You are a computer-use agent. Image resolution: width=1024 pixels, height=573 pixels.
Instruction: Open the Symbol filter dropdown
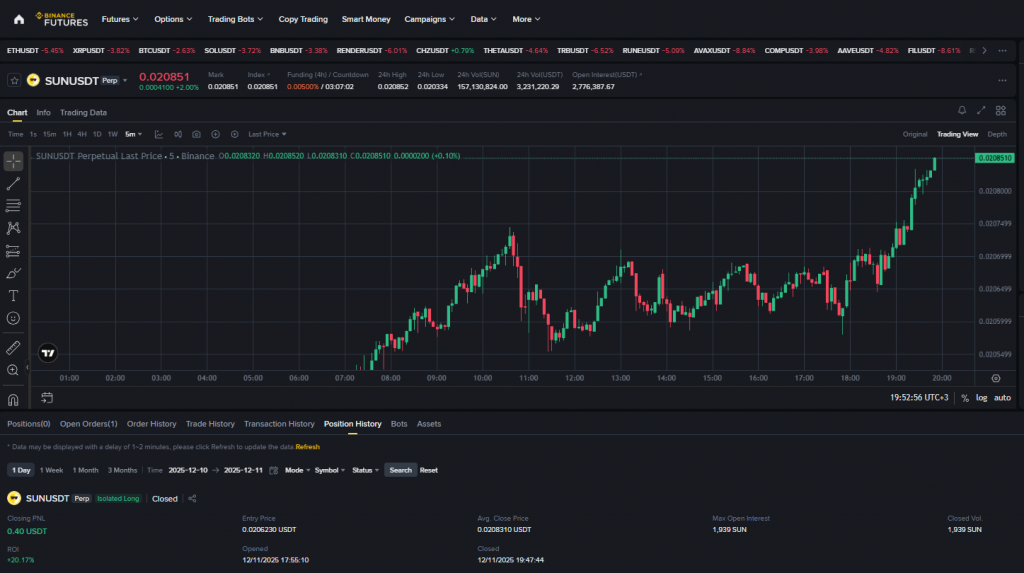click(x=329, y=470)
